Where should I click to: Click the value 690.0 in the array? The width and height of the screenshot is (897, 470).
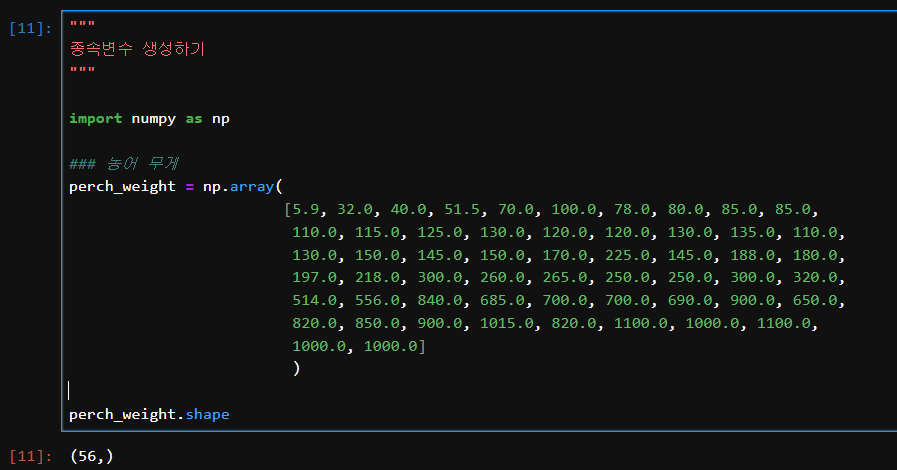tap(690, 300)
